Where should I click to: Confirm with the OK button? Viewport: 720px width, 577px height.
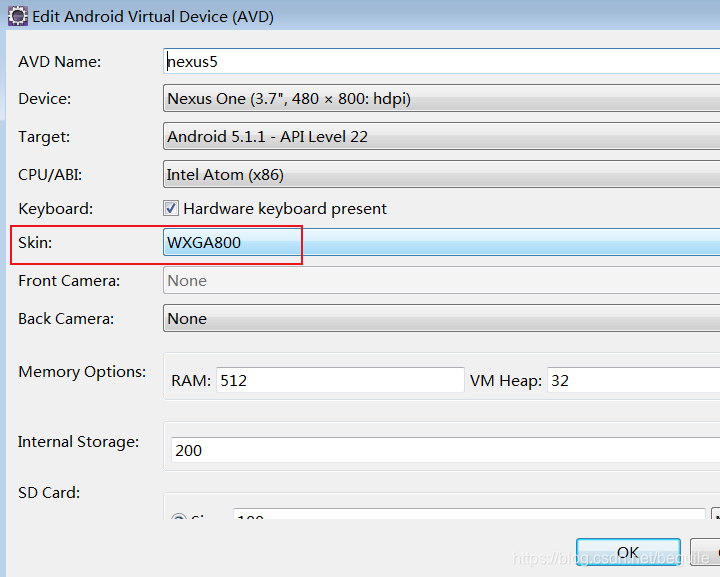point(628,552)
